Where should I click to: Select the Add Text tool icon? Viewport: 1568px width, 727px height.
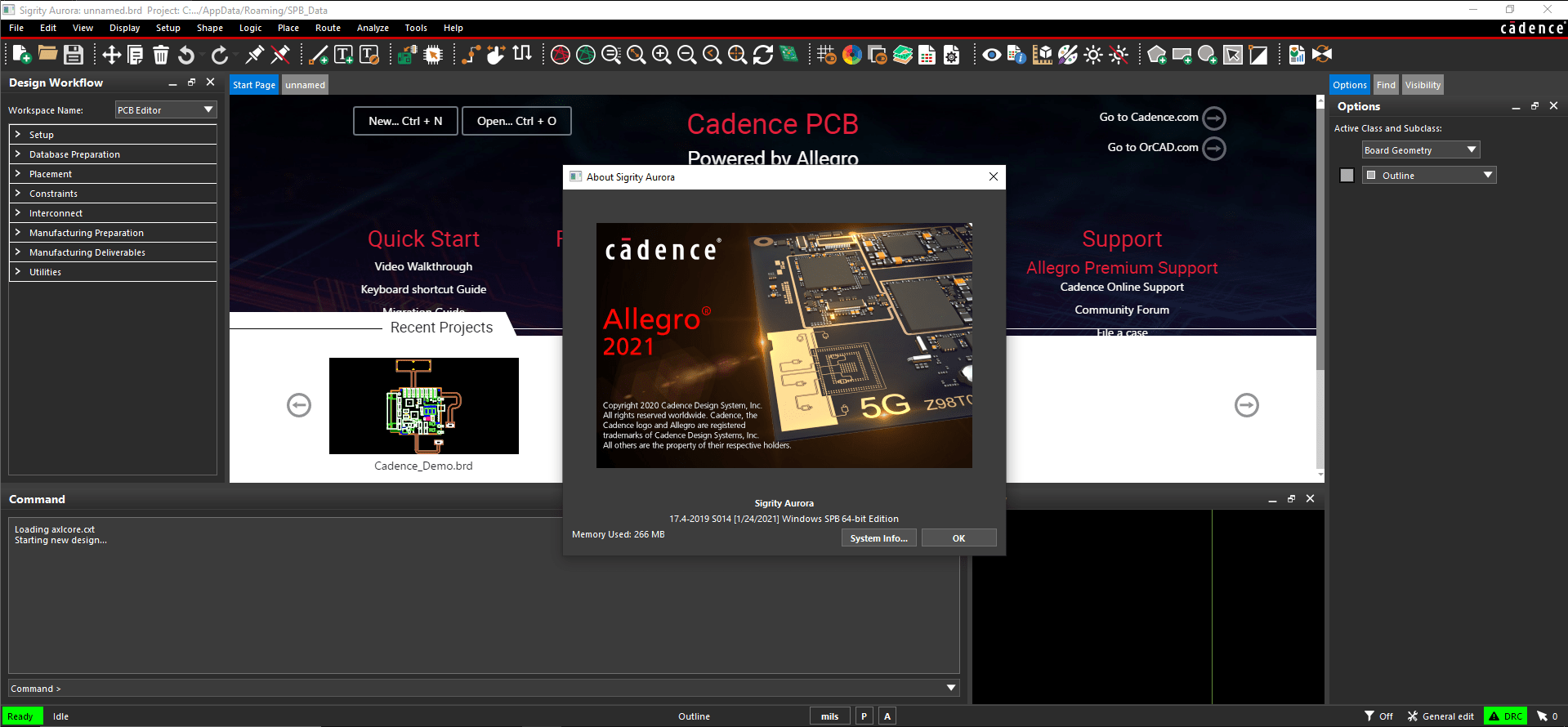pos(344,55)
